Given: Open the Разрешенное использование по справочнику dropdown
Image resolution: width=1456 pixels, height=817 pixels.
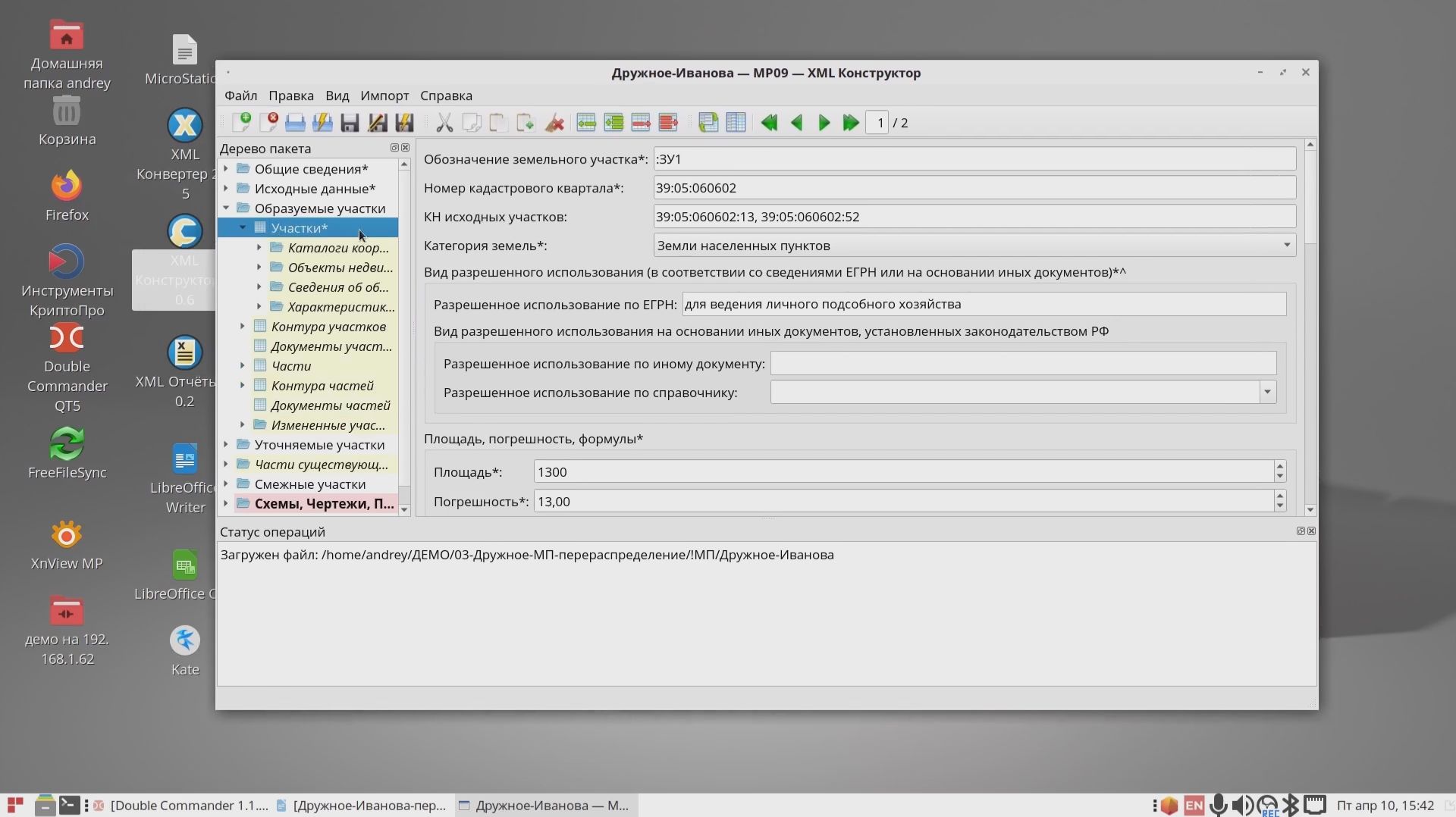Looking at the screenshot, I should (x=1266, y=392).
